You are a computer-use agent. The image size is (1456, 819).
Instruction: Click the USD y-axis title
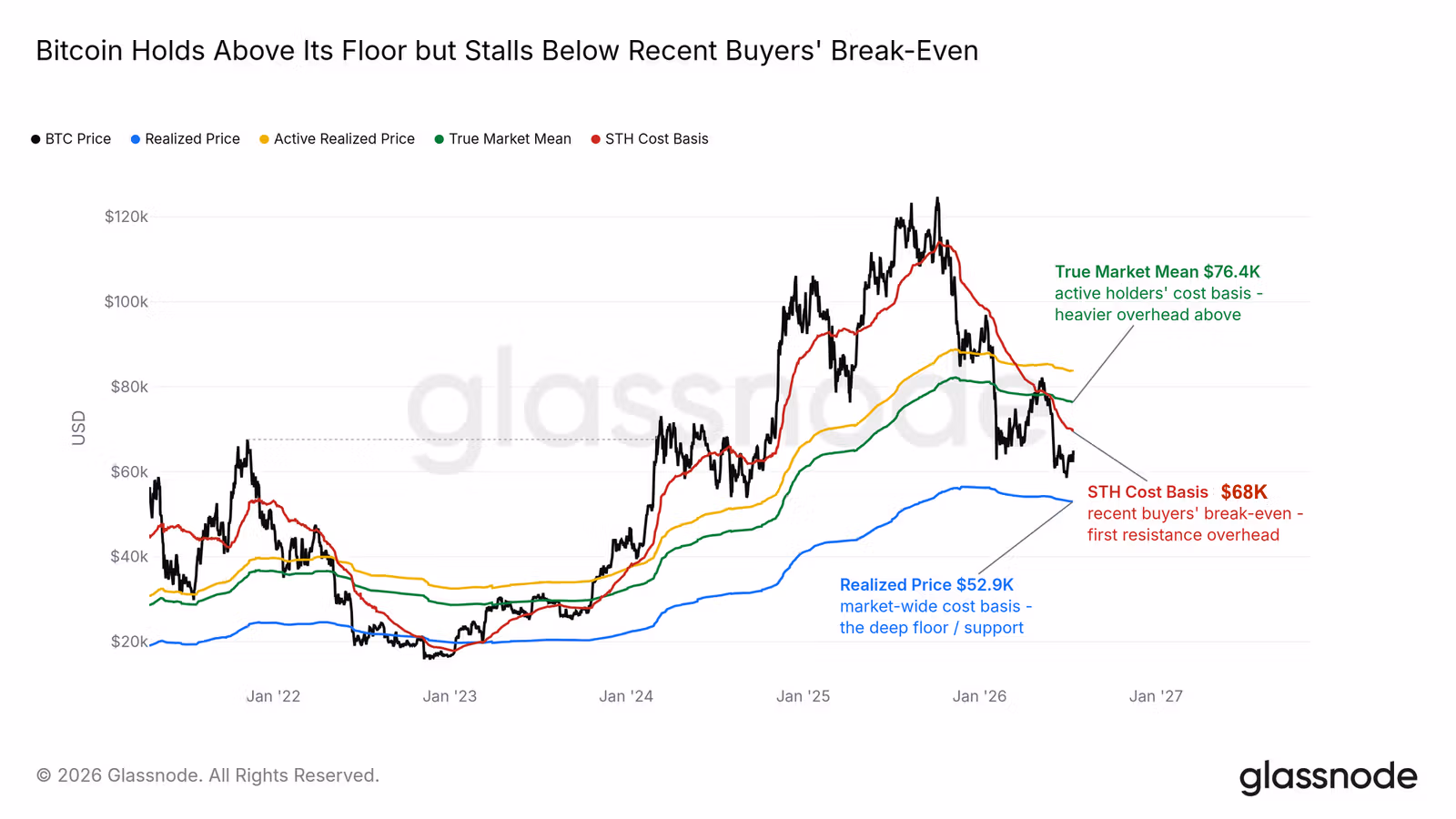point(79,429)
